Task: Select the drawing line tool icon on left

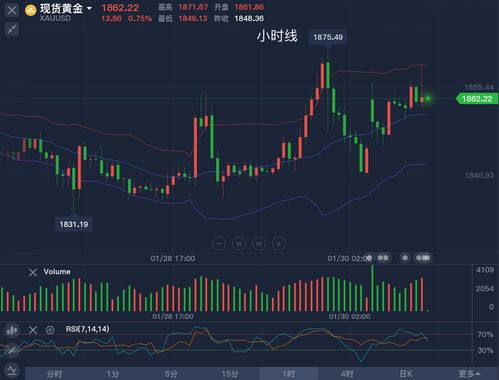Action: (x=12, y=350)
